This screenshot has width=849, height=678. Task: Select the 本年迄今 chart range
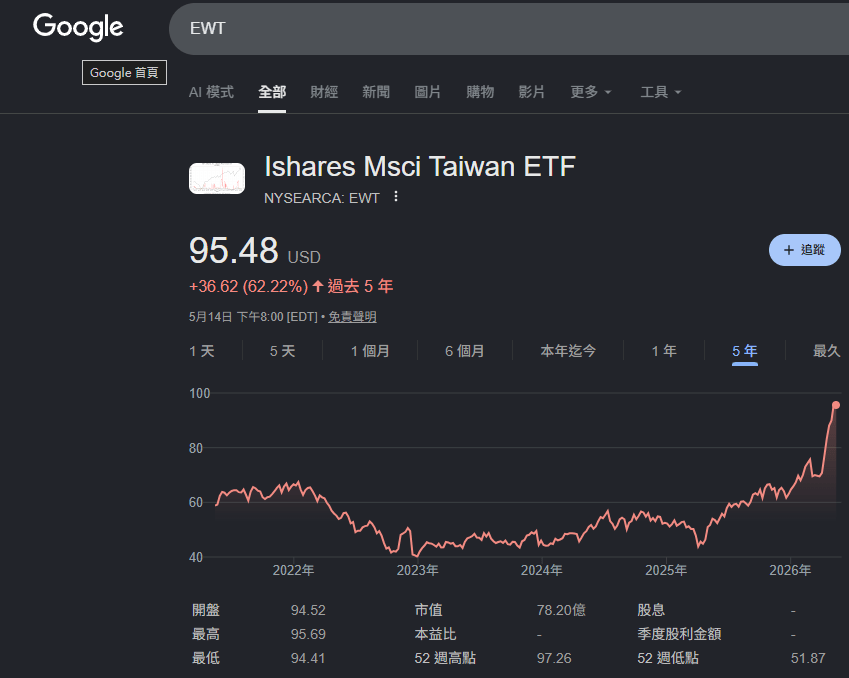(568, 351)
